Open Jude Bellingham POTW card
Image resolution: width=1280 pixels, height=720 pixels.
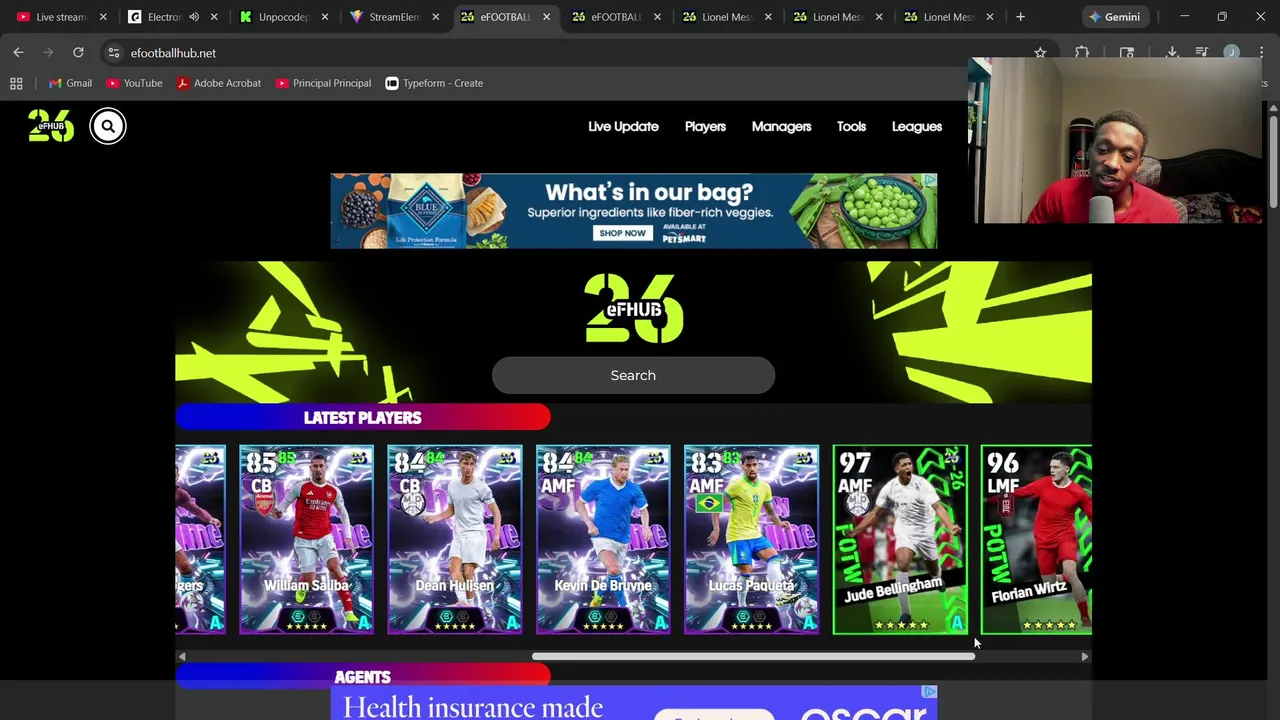point(900,539)
